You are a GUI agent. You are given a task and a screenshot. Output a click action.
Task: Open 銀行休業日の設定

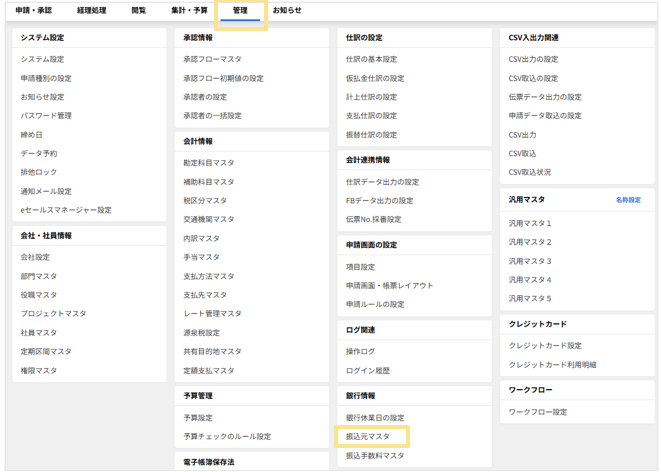click(x=375, y=418)
